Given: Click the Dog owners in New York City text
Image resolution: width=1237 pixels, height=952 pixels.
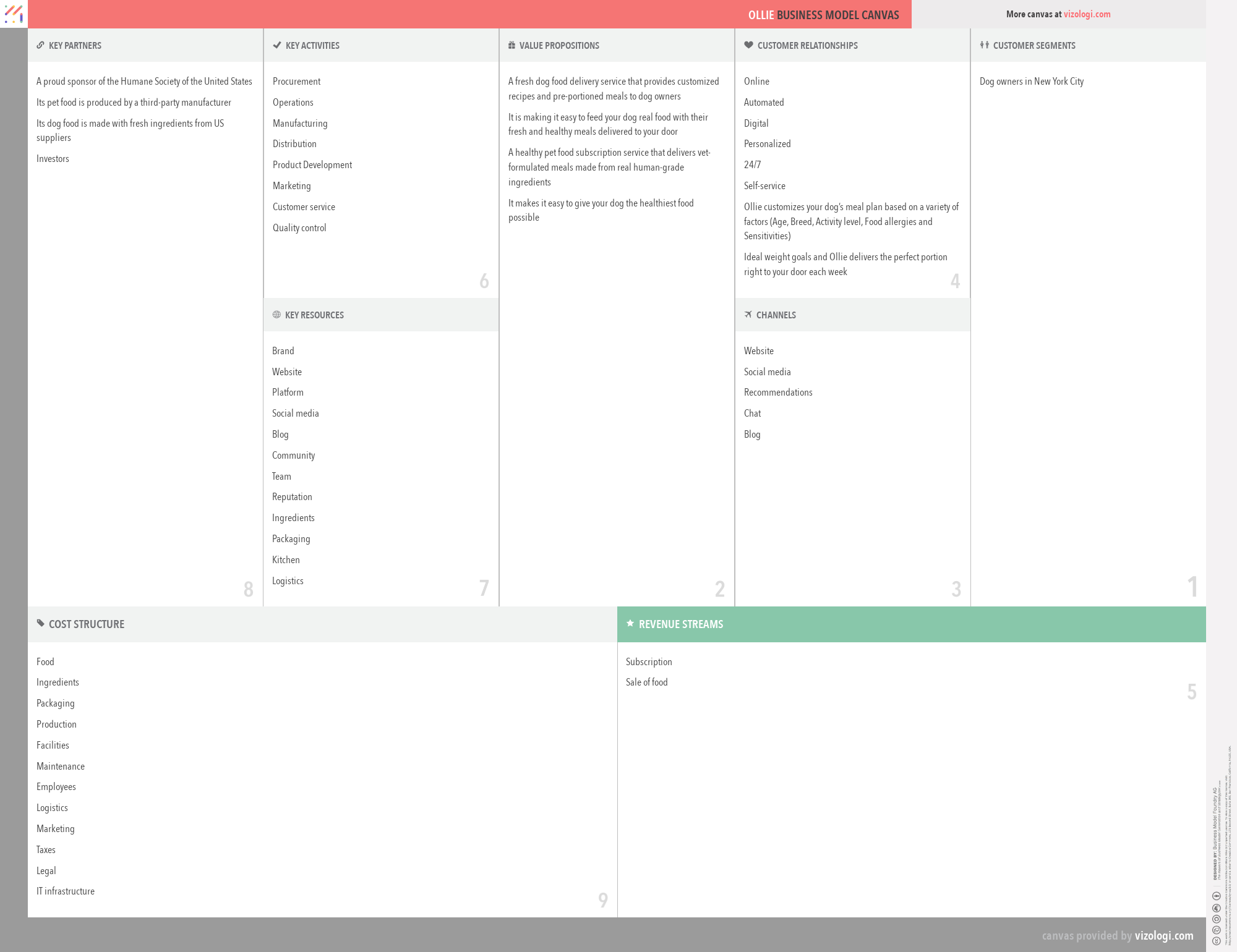Looking at the screenshot, I should 1031,82.
